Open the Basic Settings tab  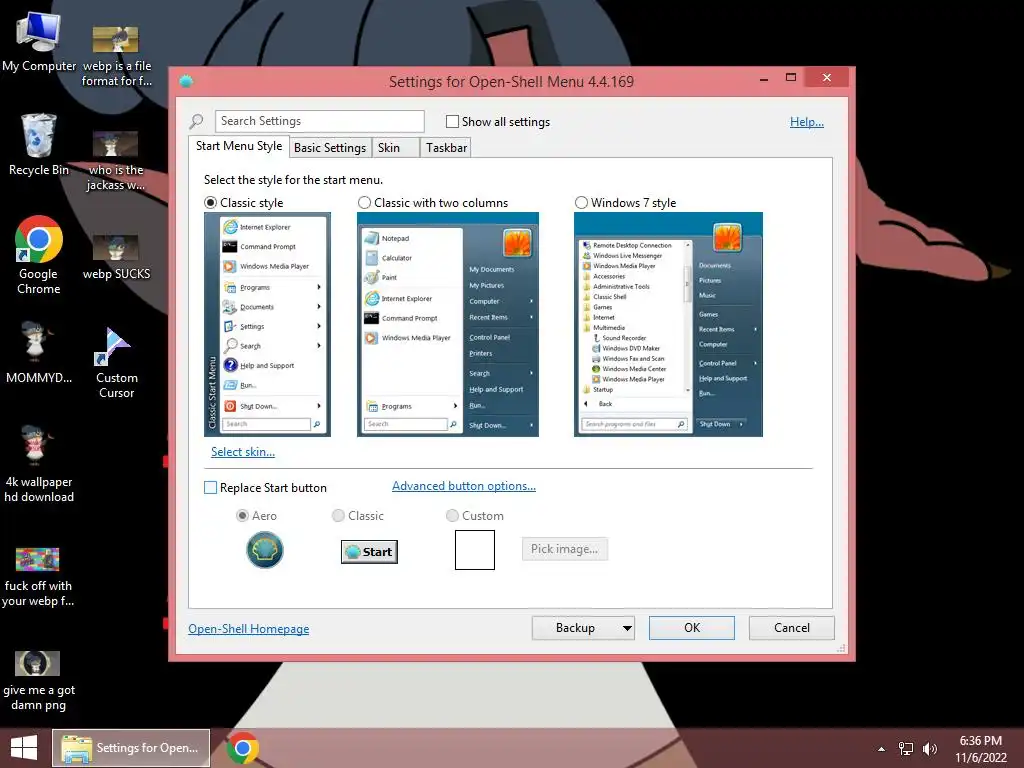point(330,148)
